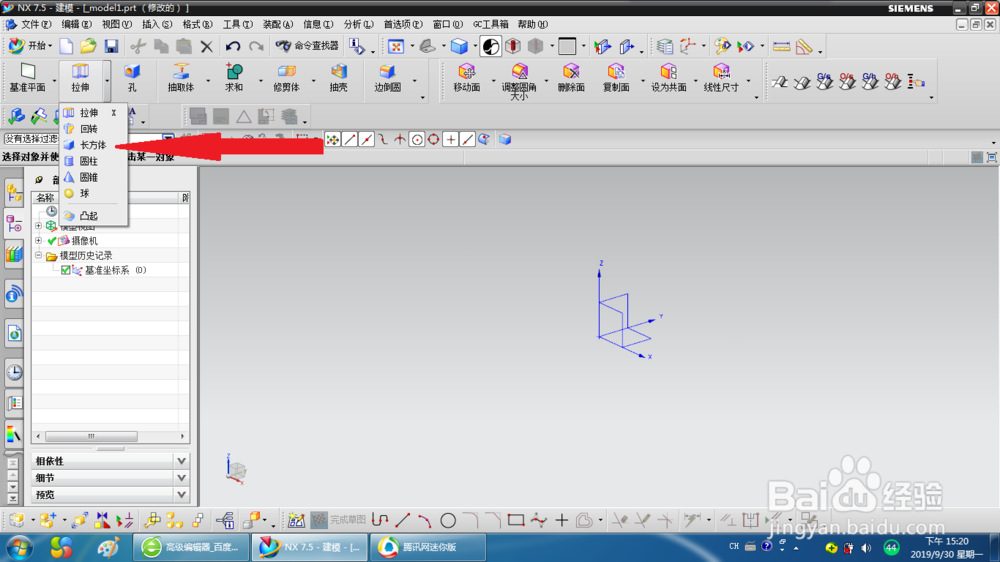1000x562 pixels.
Task: Expand the 摄像机 tree node
Action: (x=38, y=240)
